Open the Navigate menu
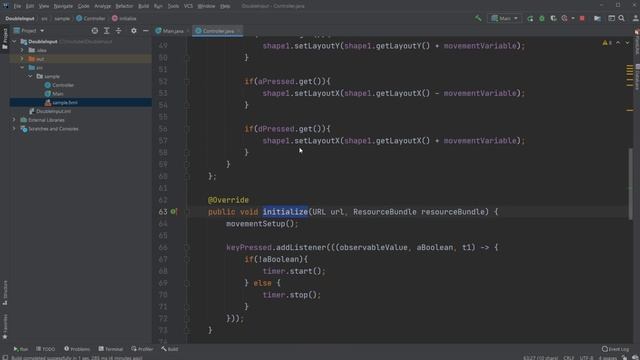 [x=63, y=6]
